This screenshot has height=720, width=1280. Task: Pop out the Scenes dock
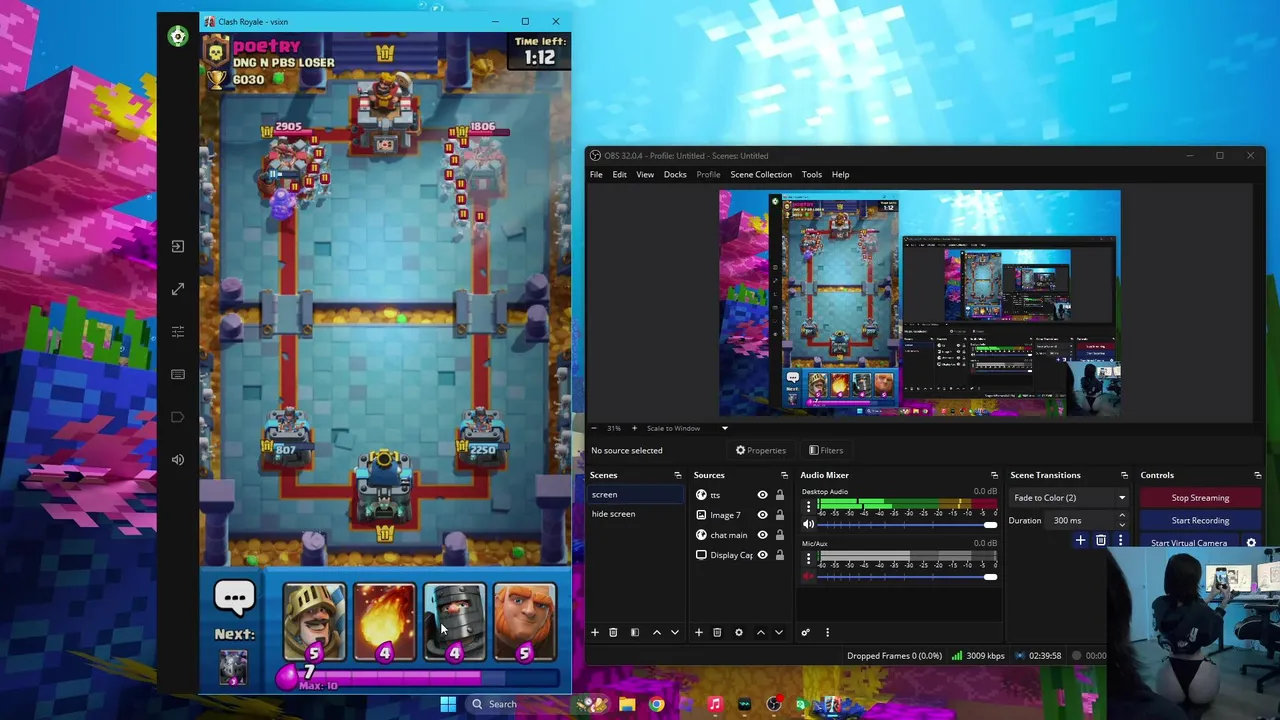point(677,475)
